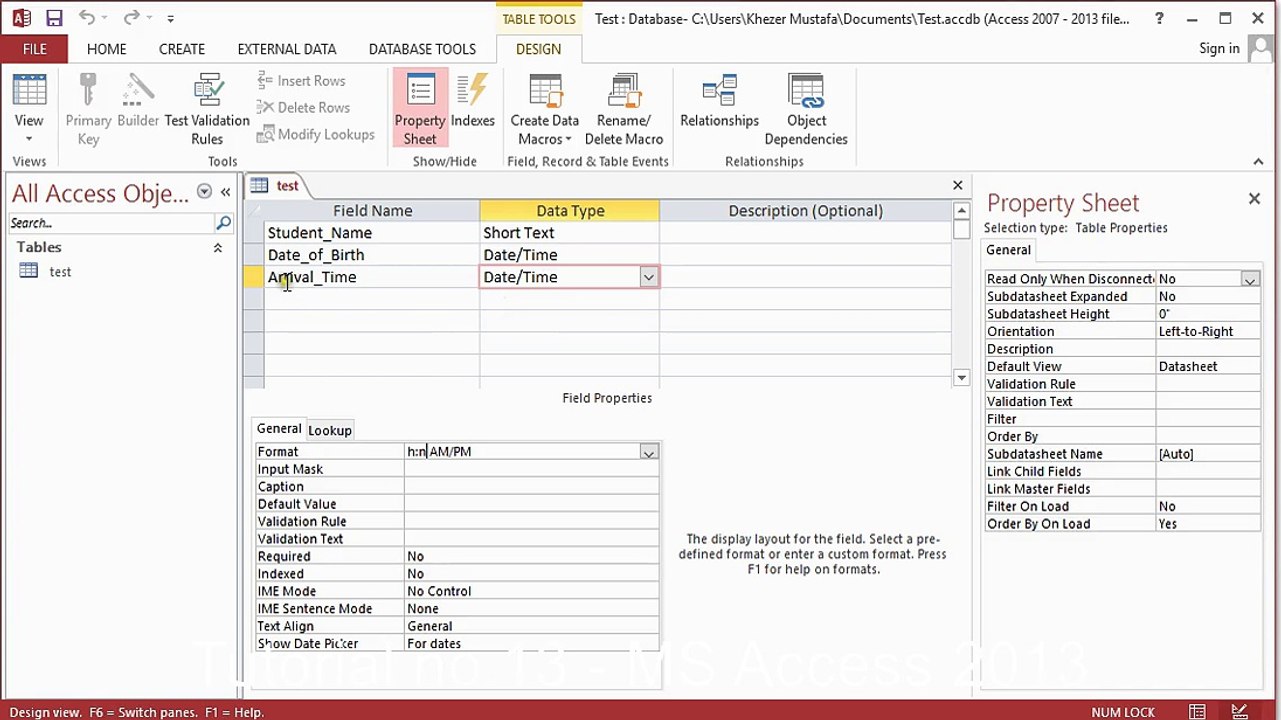
Task: Toggle the Property Sheet pane
Action: coord(420,110)
